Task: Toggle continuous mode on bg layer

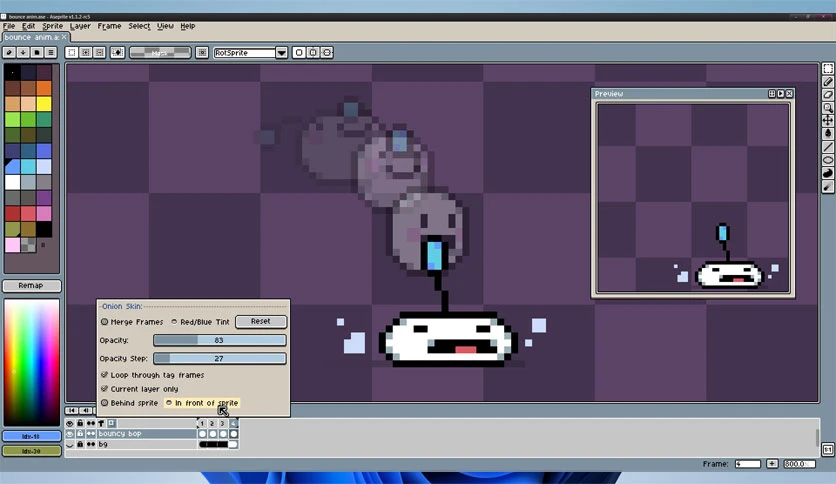Action: [x=91, y=445]
